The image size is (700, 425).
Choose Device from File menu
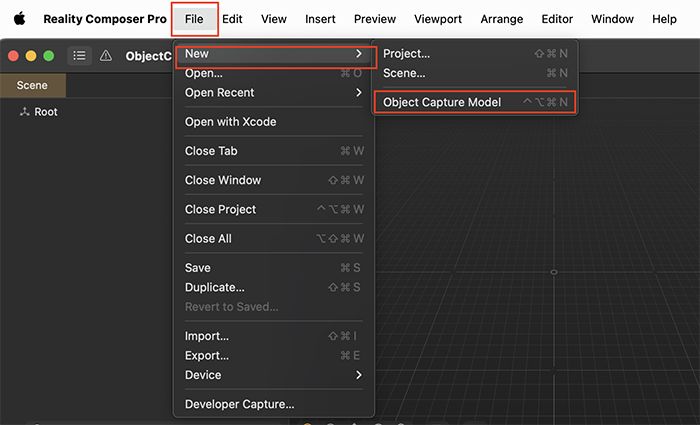tap(274, 375)
